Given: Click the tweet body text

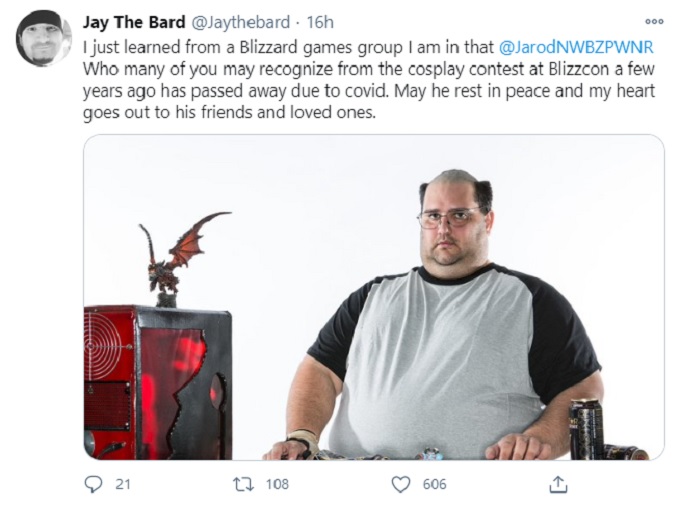Looking at the screenshot, I should (369, 80).
